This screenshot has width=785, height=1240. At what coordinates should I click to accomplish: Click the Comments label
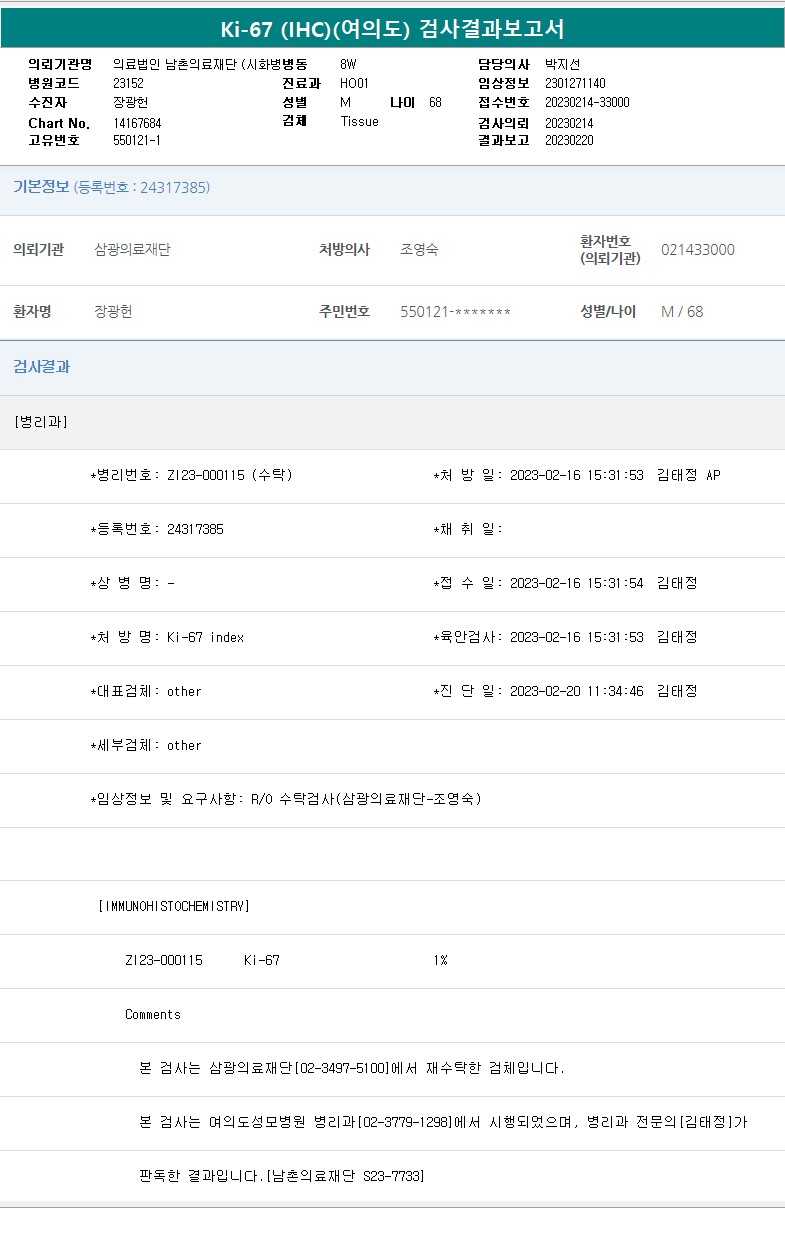[153, 1015]
